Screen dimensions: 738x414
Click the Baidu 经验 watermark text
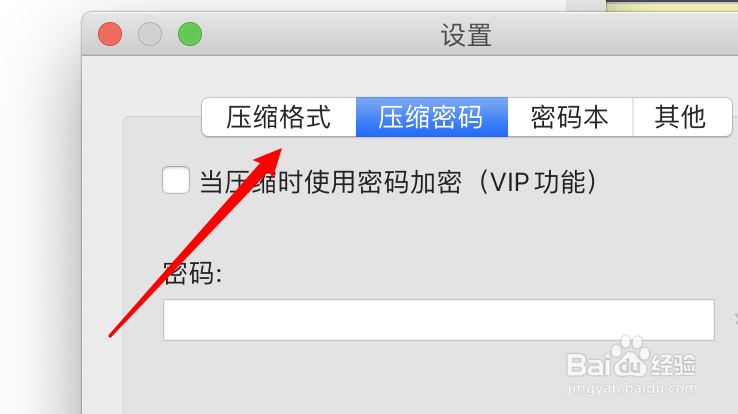coord(674,365)
